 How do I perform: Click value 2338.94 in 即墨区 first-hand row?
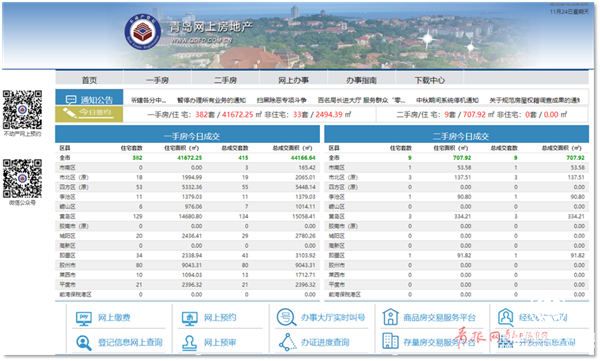click(192, 255)
